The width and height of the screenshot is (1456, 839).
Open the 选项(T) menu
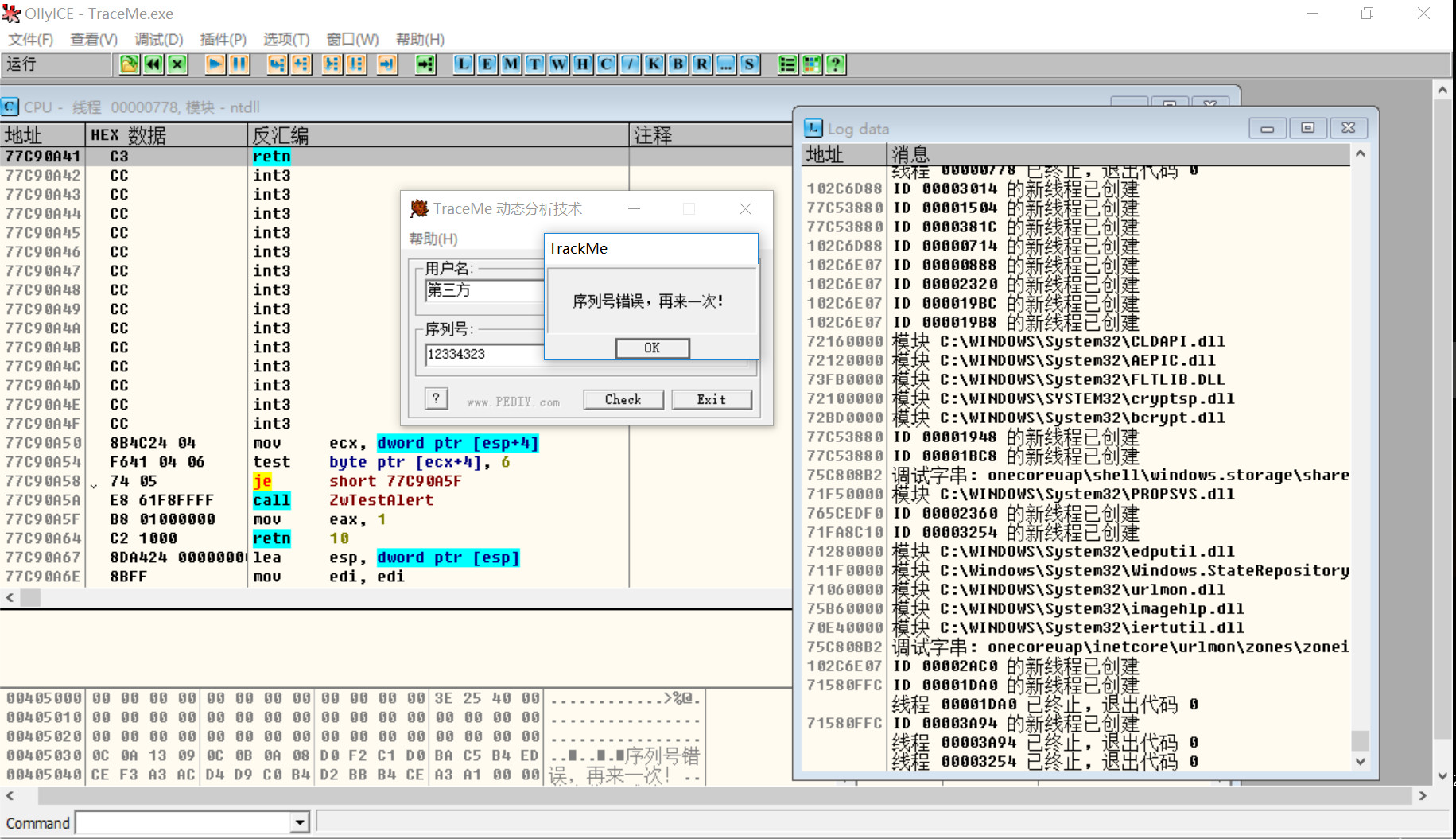[286, 39]
